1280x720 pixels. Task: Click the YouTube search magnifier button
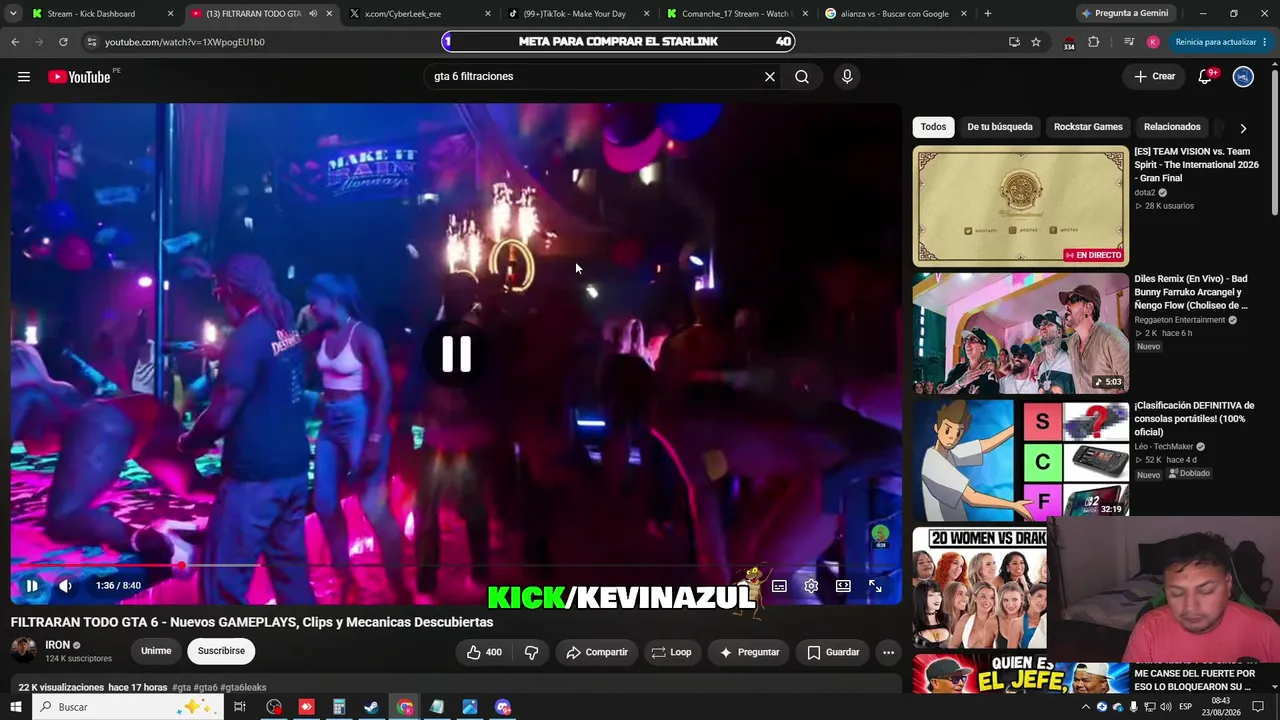[x=802, y=77]
